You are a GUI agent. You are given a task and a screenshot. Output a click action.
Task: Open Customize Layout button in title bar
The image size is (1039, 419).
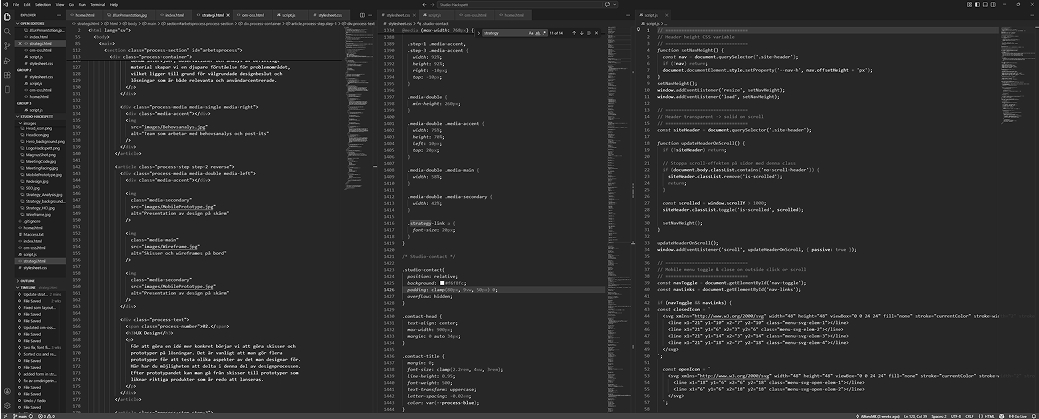click(x=969, y=4)
